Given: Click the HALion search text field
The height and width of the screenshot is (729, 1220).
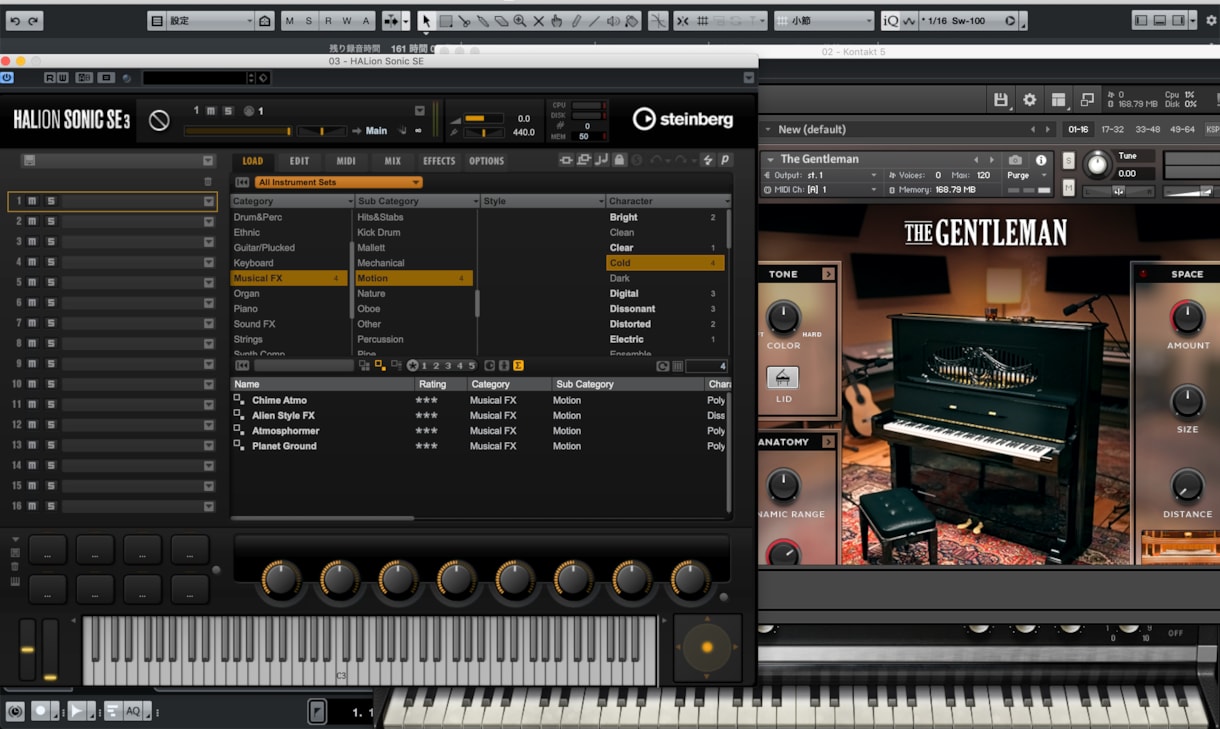Looking at the screenshot, I should tap(304, 366).
